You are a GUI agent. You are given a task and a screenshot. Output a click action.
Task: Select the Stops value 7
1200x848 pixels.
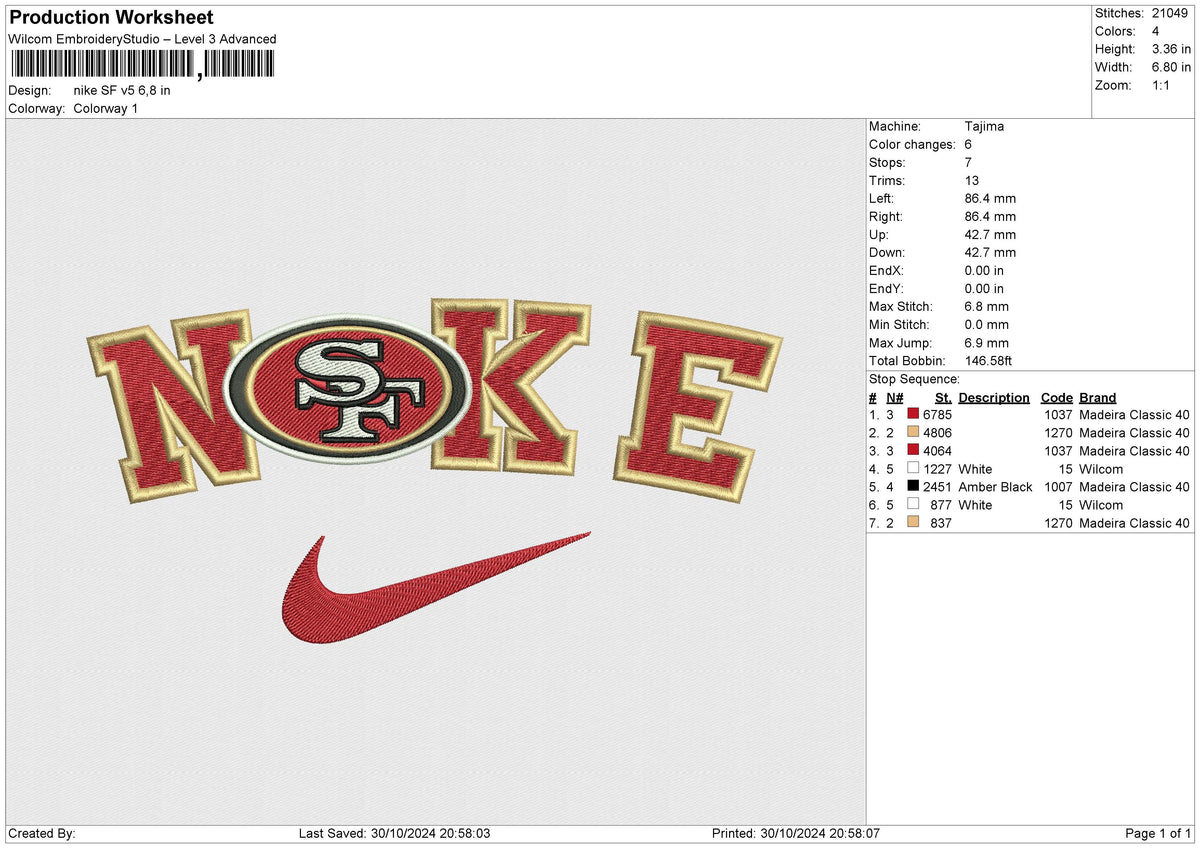(x=969, y=163)
